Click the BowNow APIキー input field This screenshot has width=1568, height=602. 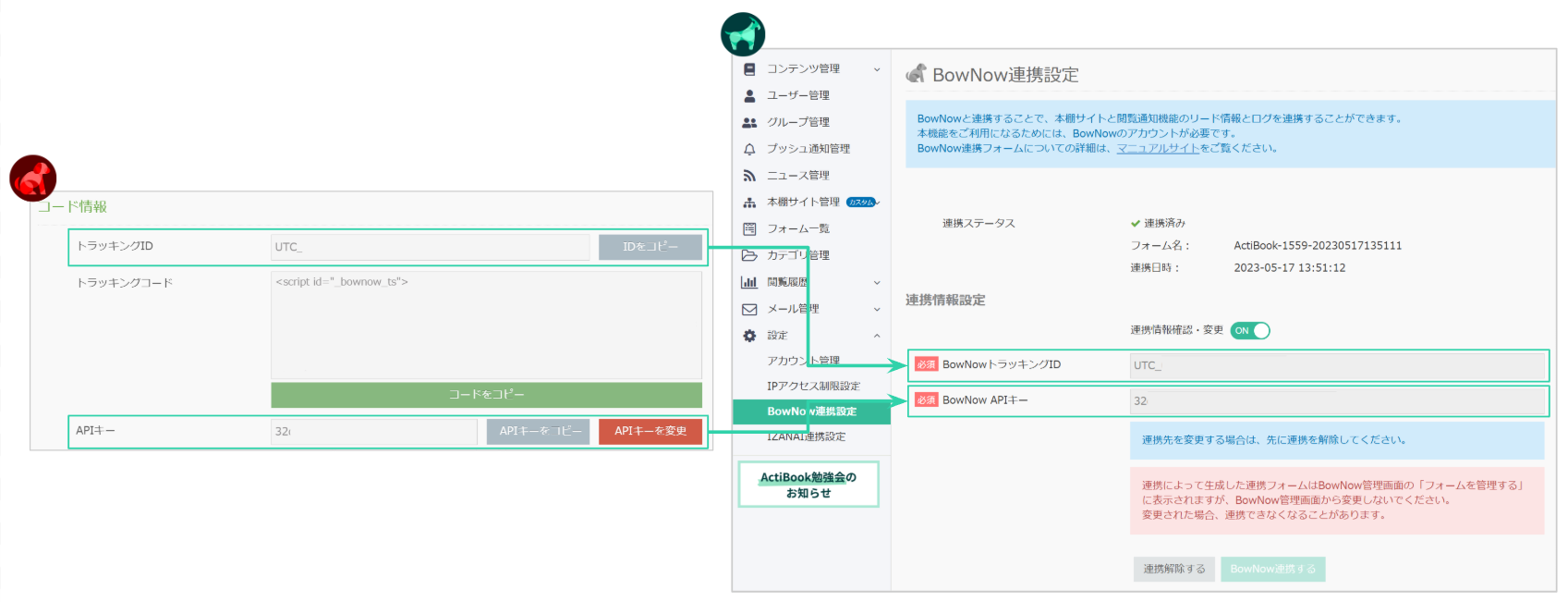(x=1337, y=400)
